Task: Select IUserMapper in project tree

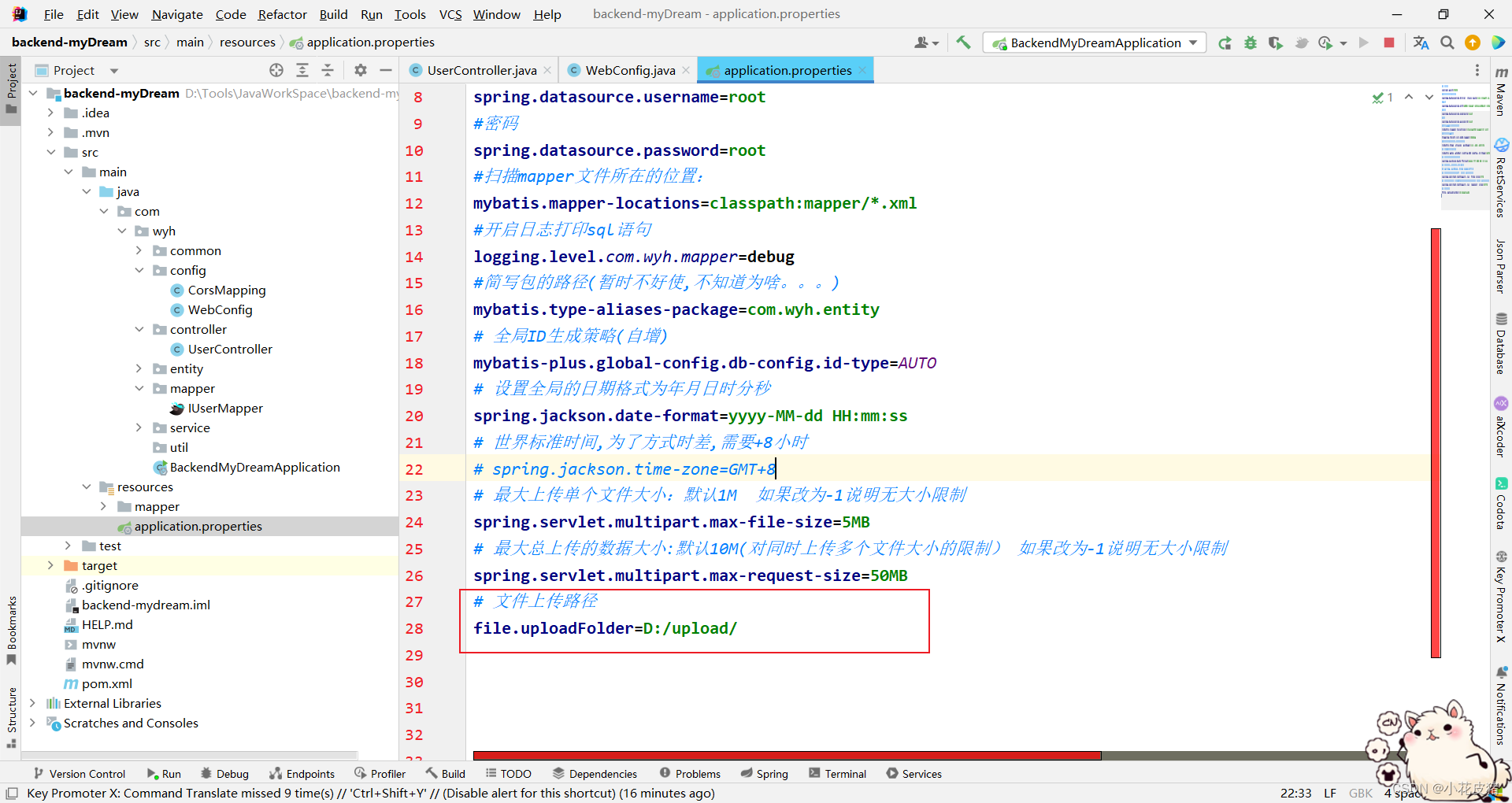Action: [x=225, y=408]
